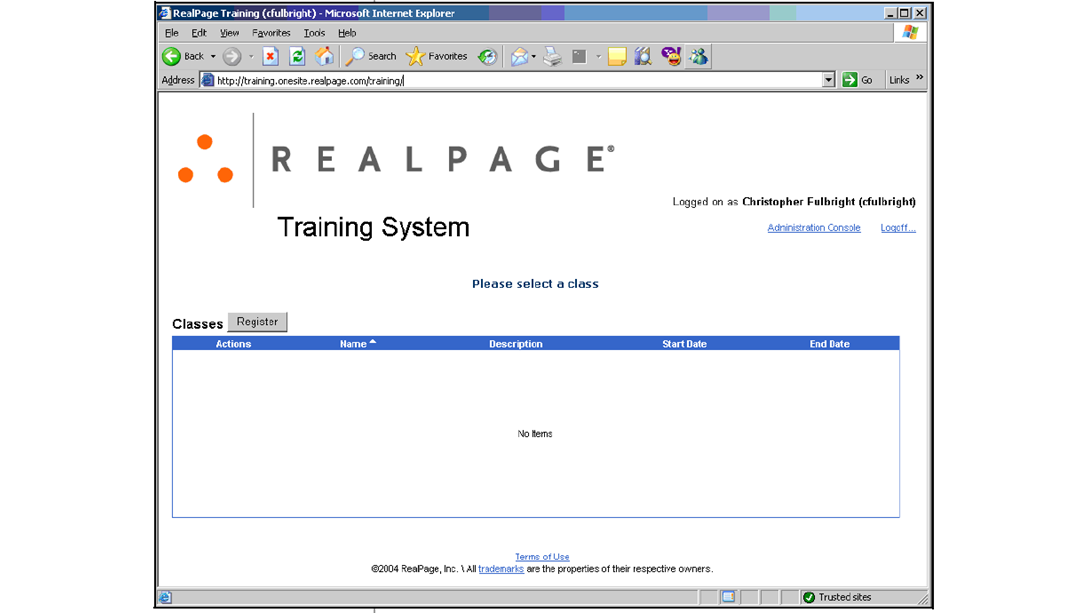Click the Forward navigation arrow
The height and width of the screenshot is (613, 1090).
point(232,56)
